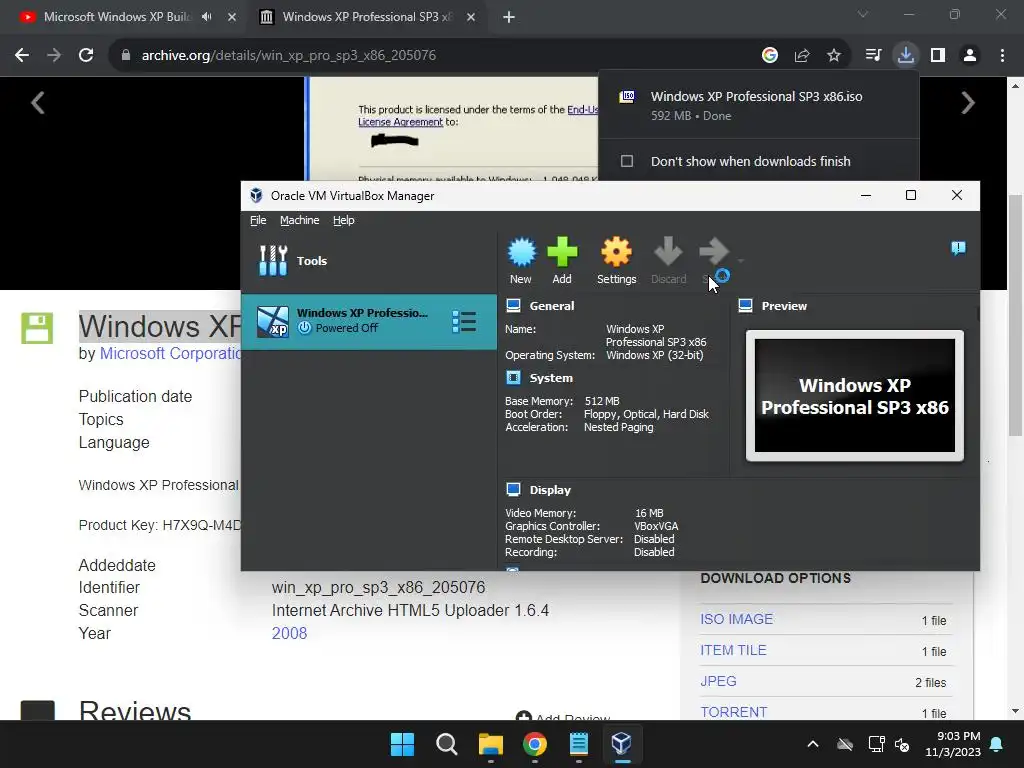Click the page vertical scrollbar
This screenshot has width=1024, height=768.
click(x=1015, y=315)
